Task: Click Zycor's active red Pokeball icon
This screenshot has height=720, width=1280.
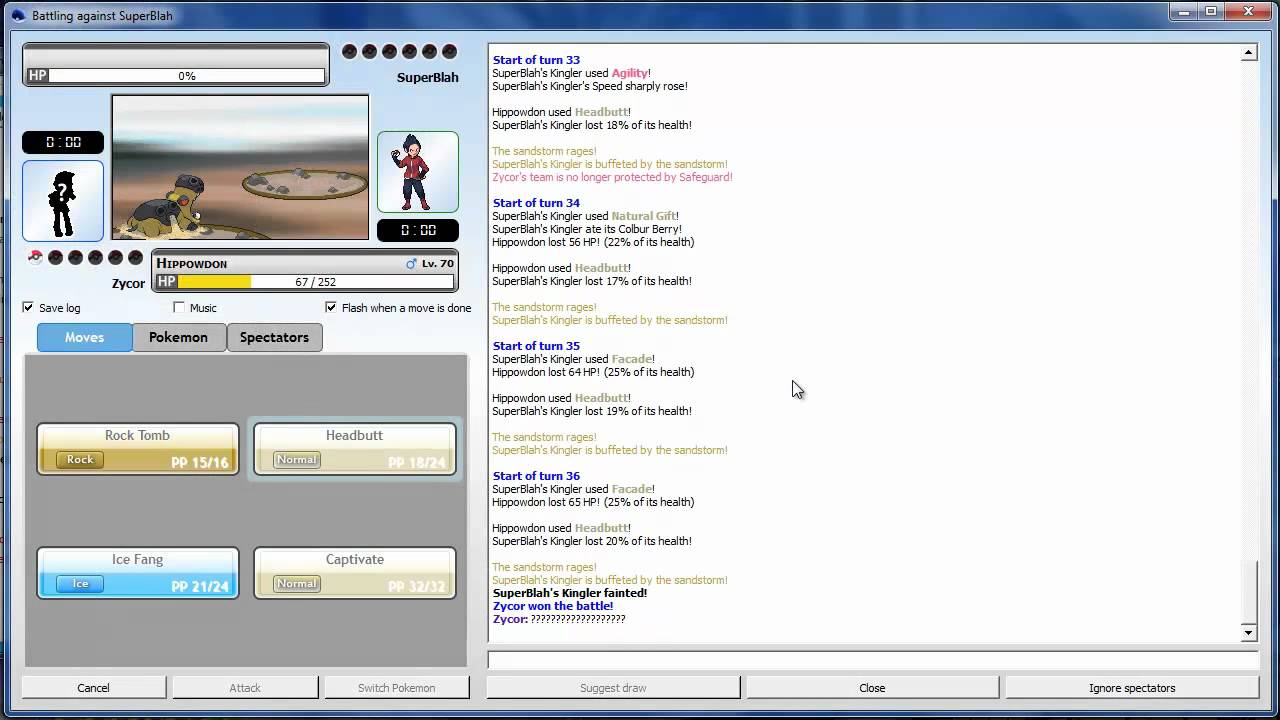Action: click(x=35, y=258)
